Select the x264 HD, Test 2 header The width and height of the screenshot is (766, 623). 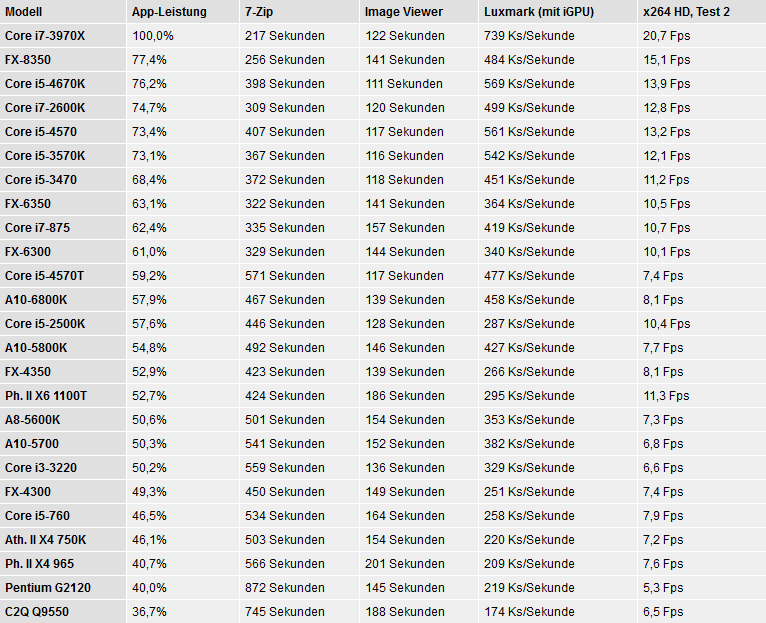point(686,12)
